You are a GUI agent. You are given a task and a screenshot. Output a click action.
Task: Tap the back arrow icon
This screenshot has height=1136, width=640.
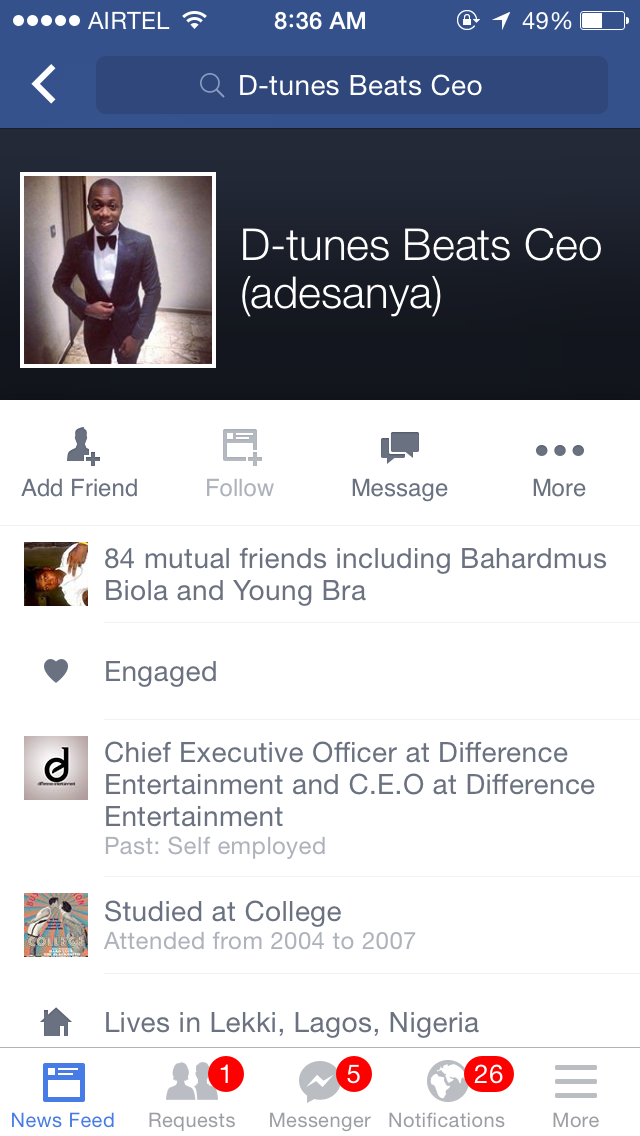coord(44,85)
